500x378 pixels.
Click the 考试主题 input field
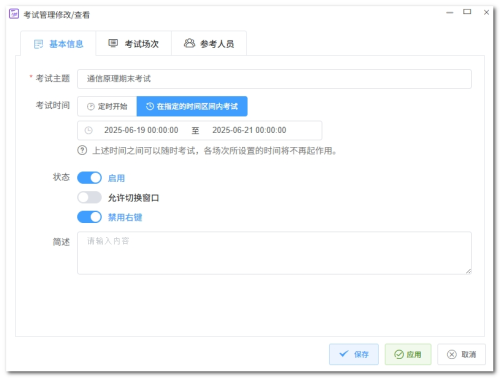pos(274,79)
